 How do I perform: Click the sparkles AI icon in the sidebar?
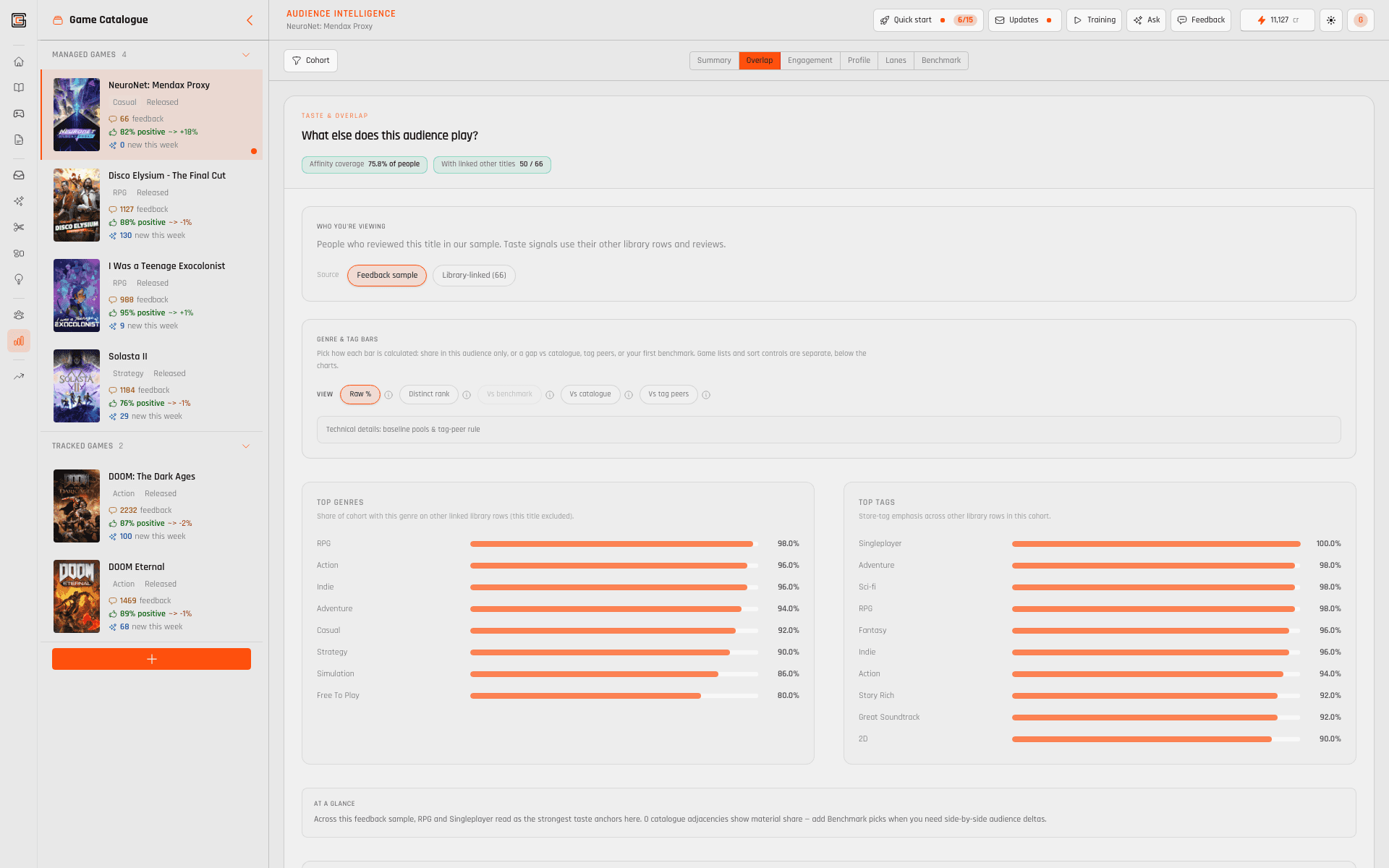[19, 201]
